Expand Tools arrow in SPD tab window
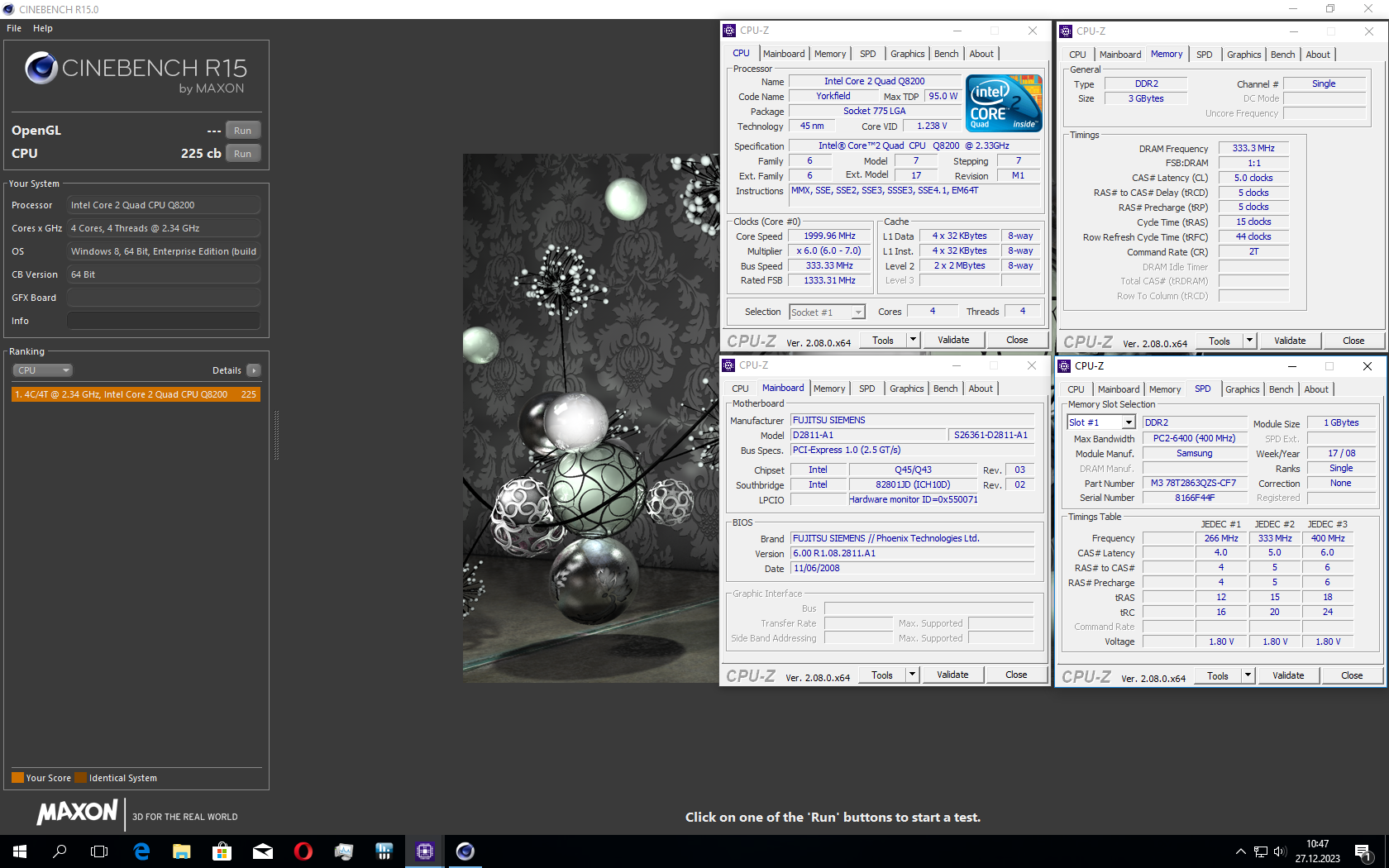The width and height of the screenshot is (1389, 868). (1248, 675)
